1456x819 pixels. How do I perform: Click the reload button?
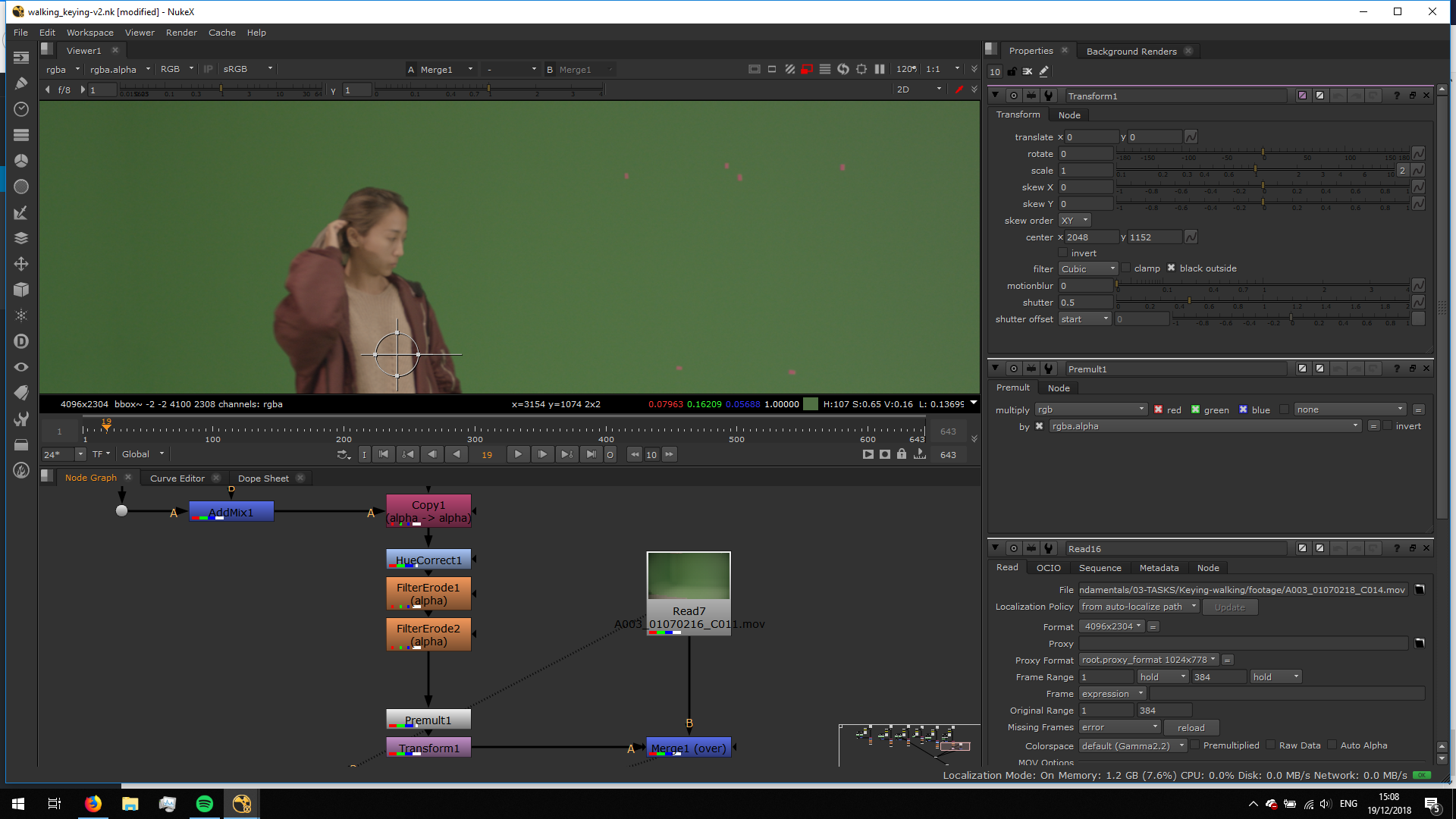pyautogui.click(x=1191, y=728)
